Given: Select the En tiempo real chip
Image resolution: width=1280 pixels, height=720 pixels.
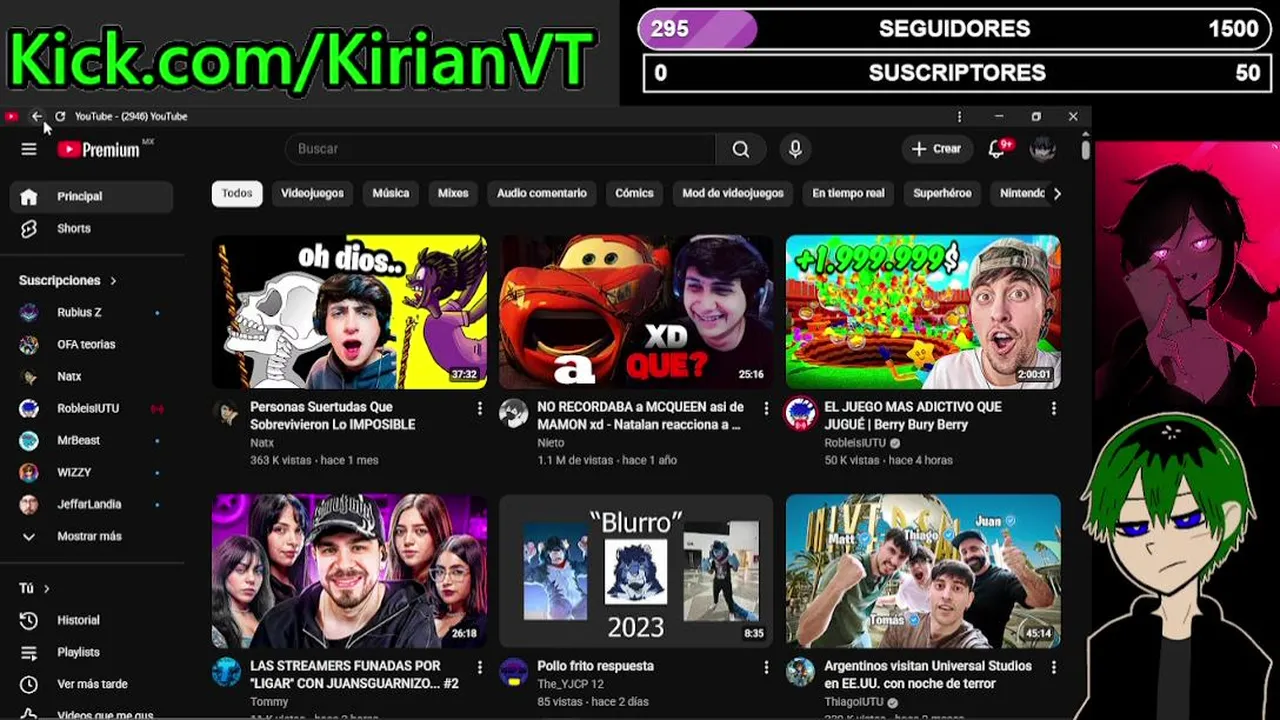Looking at the screenshot, I should pos(848,193).
